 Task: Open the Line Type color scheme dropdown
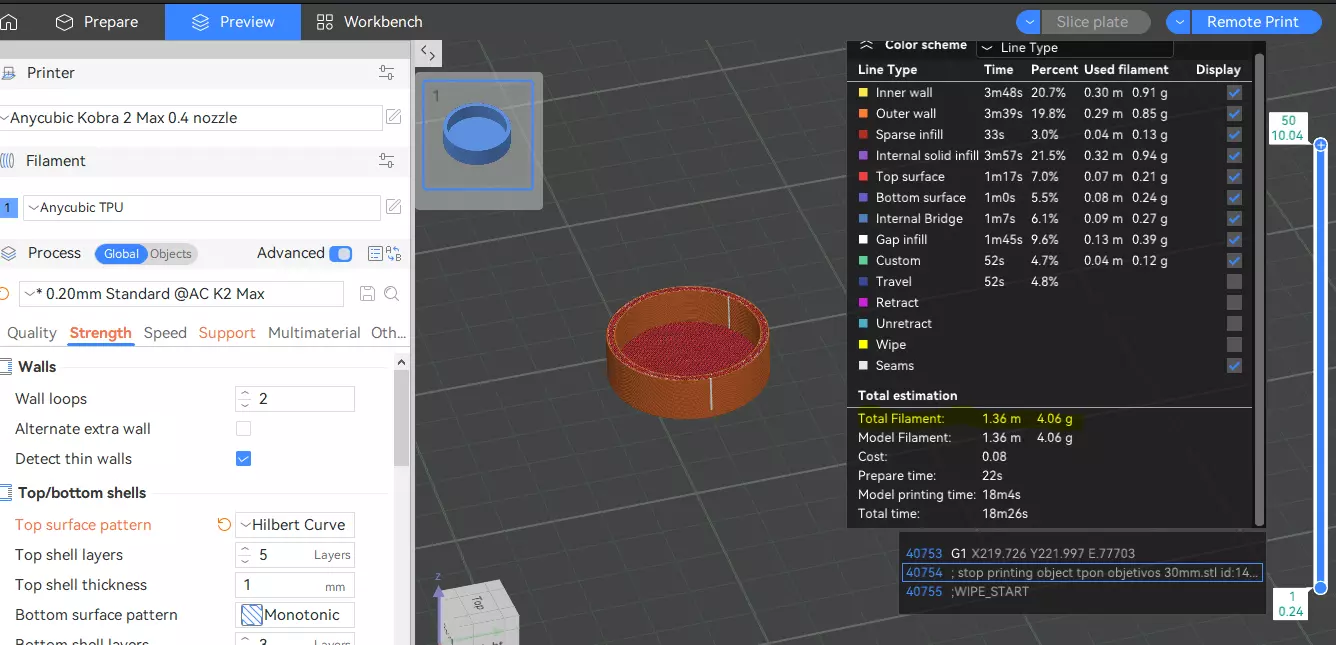(x=1074, y=47)
